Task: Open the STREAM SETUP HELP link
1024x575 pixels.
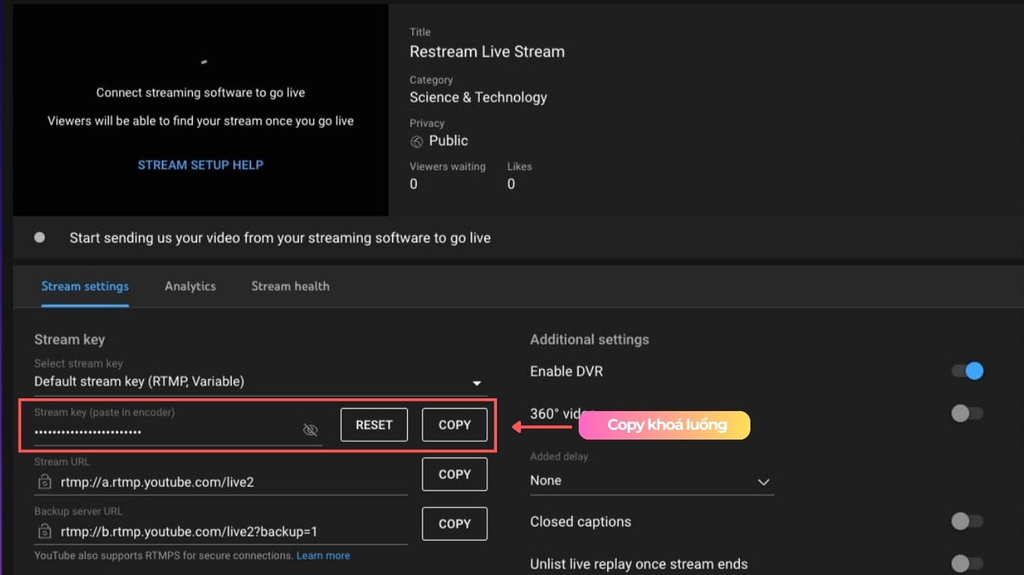Action: [x=200, y=165]
